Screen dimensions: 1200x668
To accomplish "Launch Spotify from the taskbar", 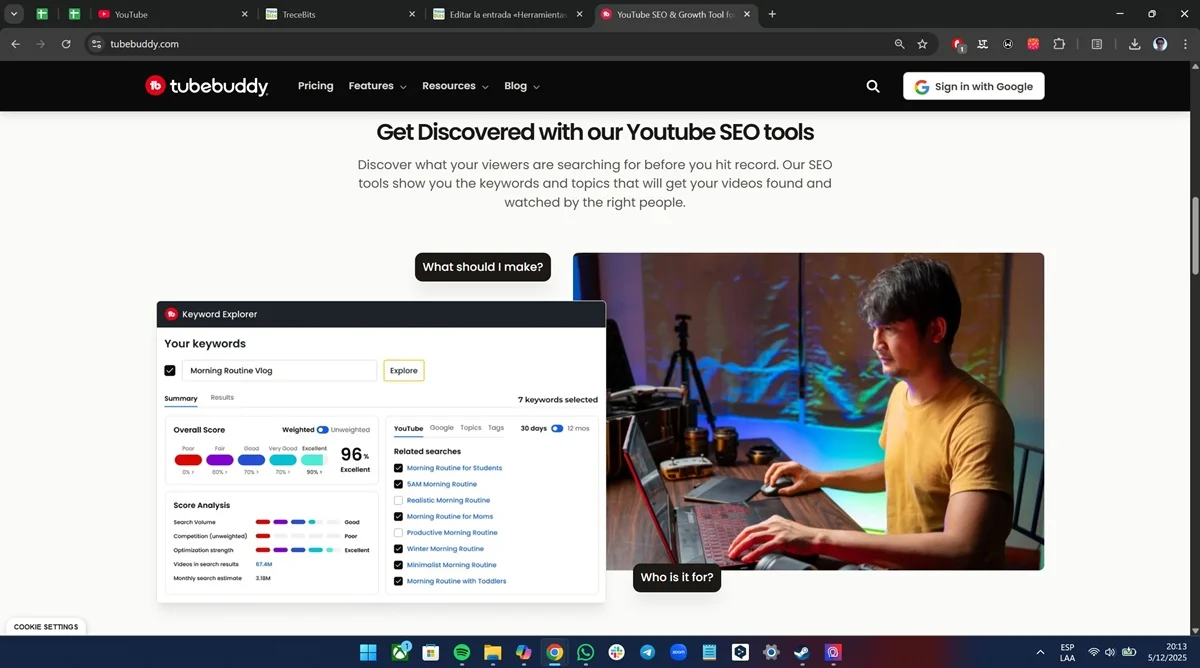I will (461, 651).
